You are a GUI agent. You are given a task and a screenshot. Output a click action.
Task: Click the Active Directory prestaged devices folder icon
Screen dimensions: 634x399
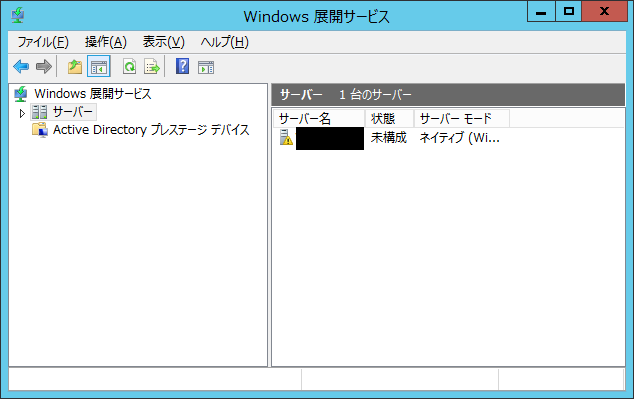[x=40, y=130]
